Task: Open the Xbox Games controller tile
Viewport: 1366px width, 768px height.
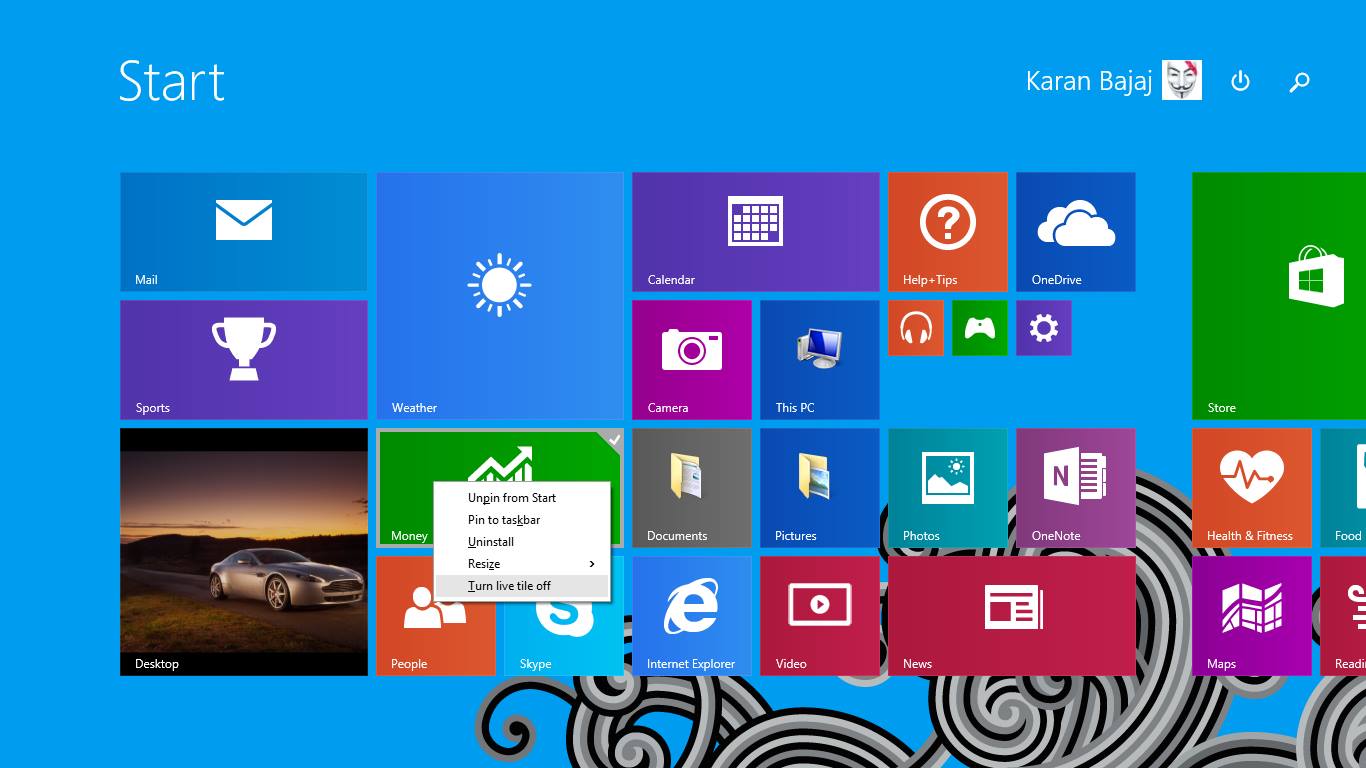Action: pos(980,328)
